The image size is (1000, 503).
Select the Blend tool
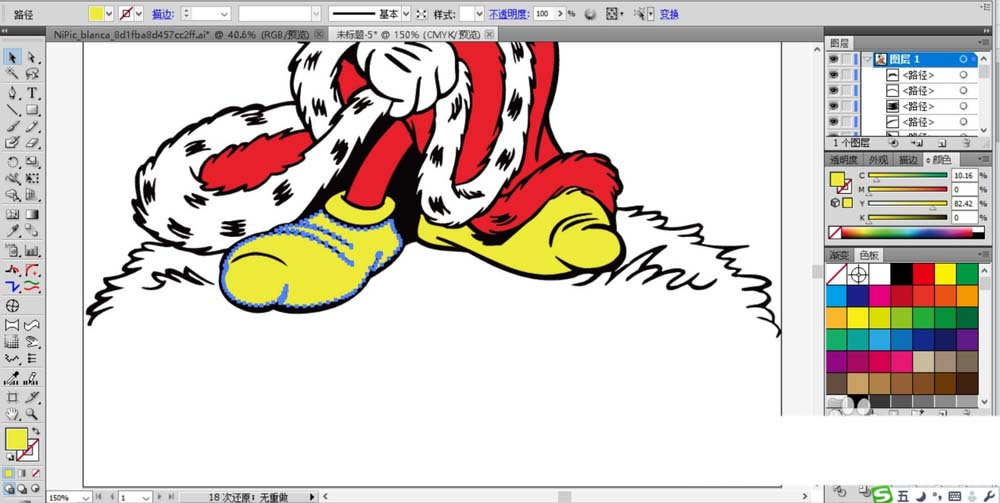pos(32,231)
